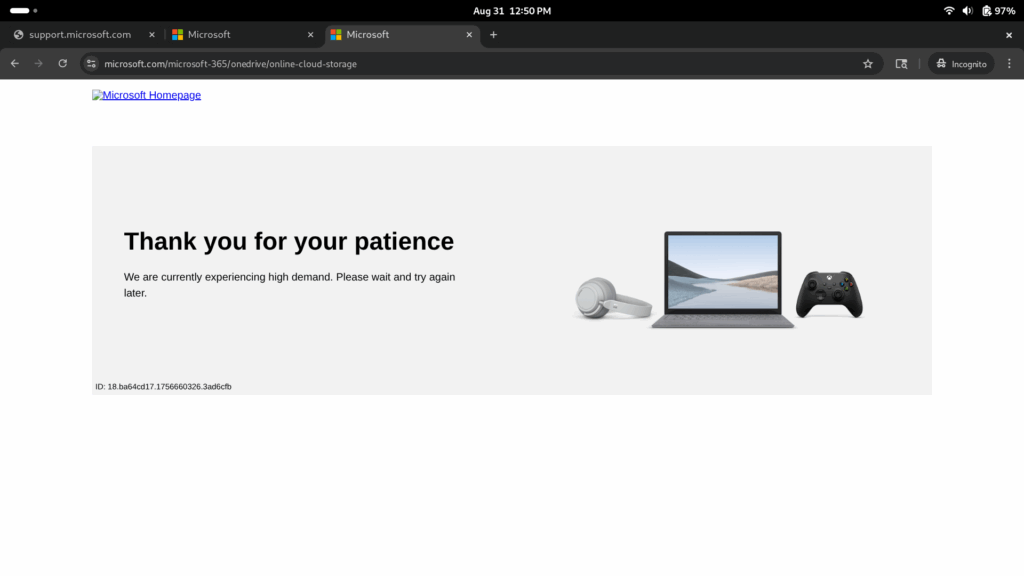Click the laptop image
The height and width of the screenshot is (576, 1024).
point(723,279)
